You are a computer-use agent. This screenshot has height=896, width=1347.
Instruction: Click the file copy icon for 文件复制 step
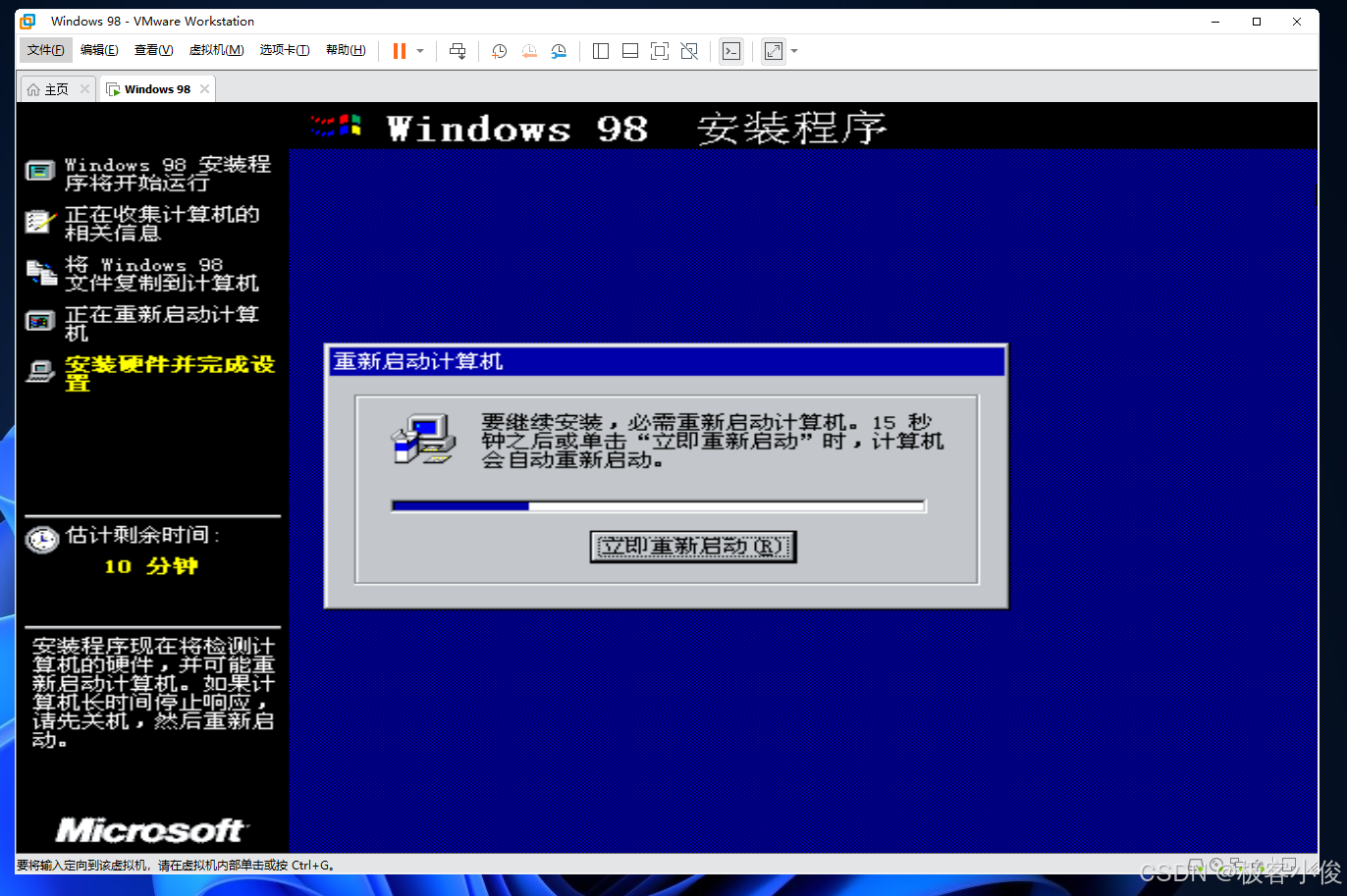(40, 272)
